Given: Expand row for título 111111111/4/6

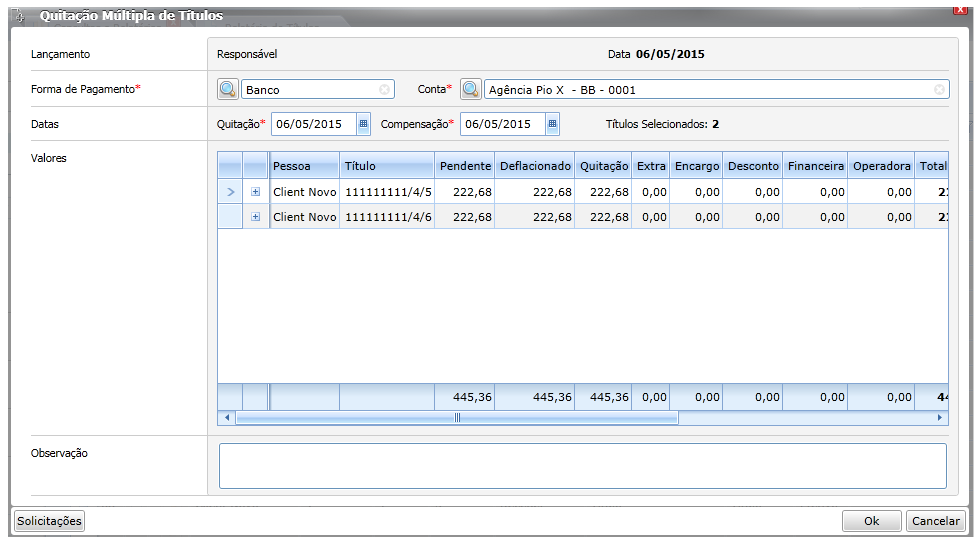Looking at the screenshot, I should pyautogui.click(x=255, y=216).
